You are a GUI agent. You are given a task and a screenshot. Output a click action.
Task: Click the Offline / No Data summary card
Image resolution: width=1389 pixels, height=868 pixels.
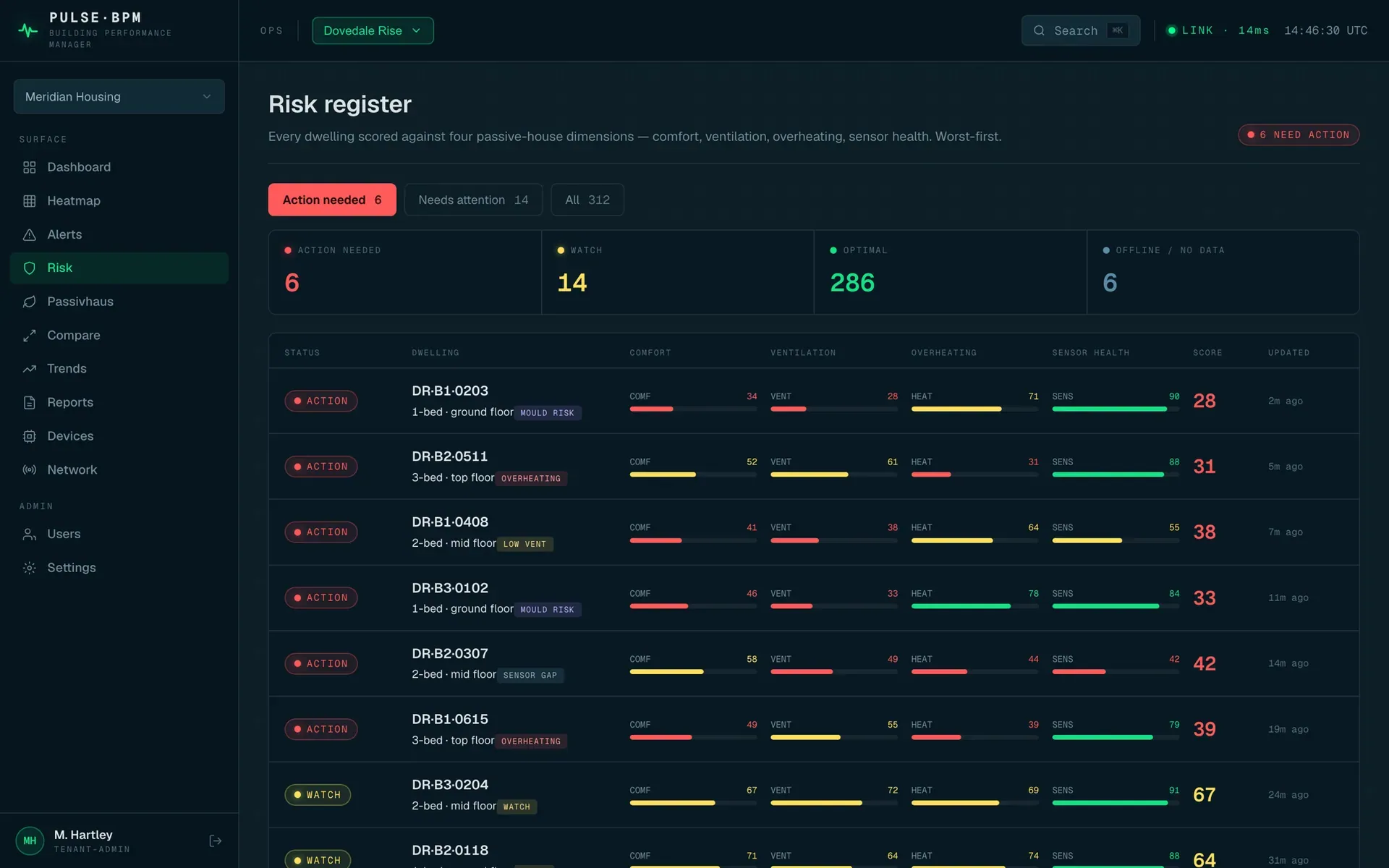1223,273
